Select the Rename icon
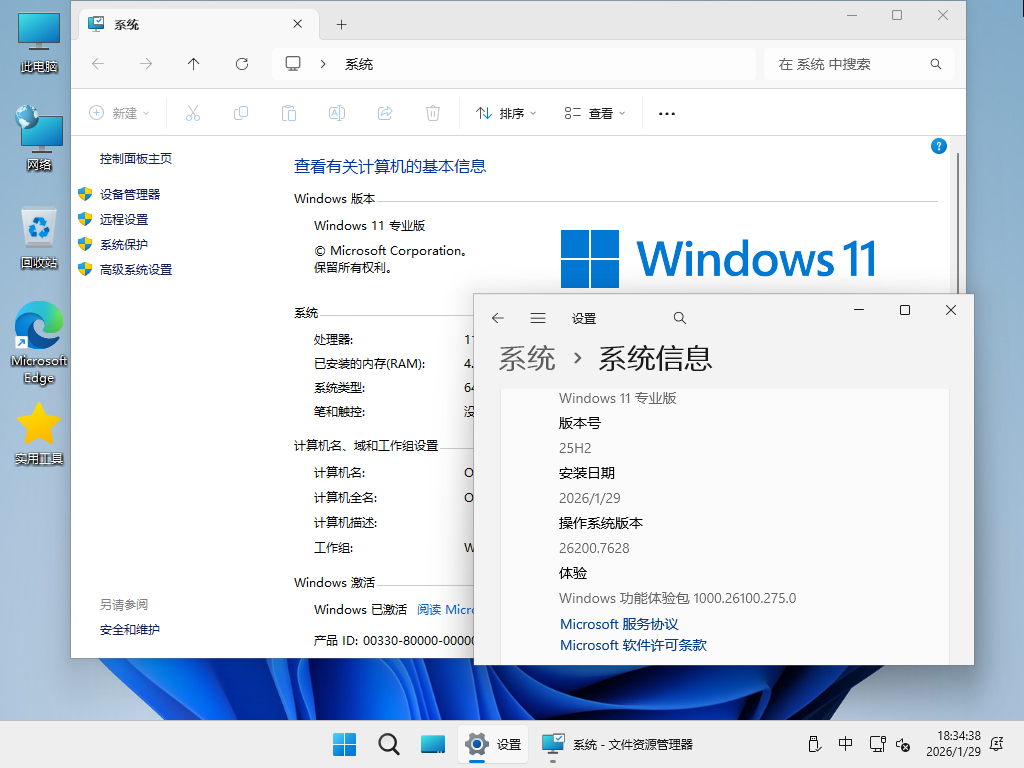Image resolution: width=1024 pixels, height=768 pixels. pos(337,112)
